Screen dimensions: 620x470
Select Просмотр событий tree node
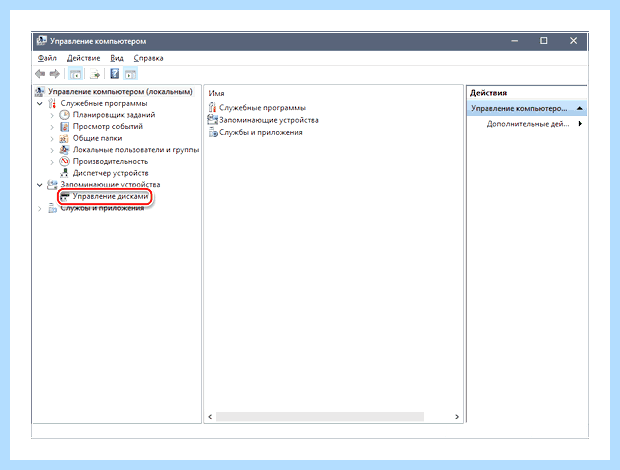pyautogui.click(x=108, y=126)
